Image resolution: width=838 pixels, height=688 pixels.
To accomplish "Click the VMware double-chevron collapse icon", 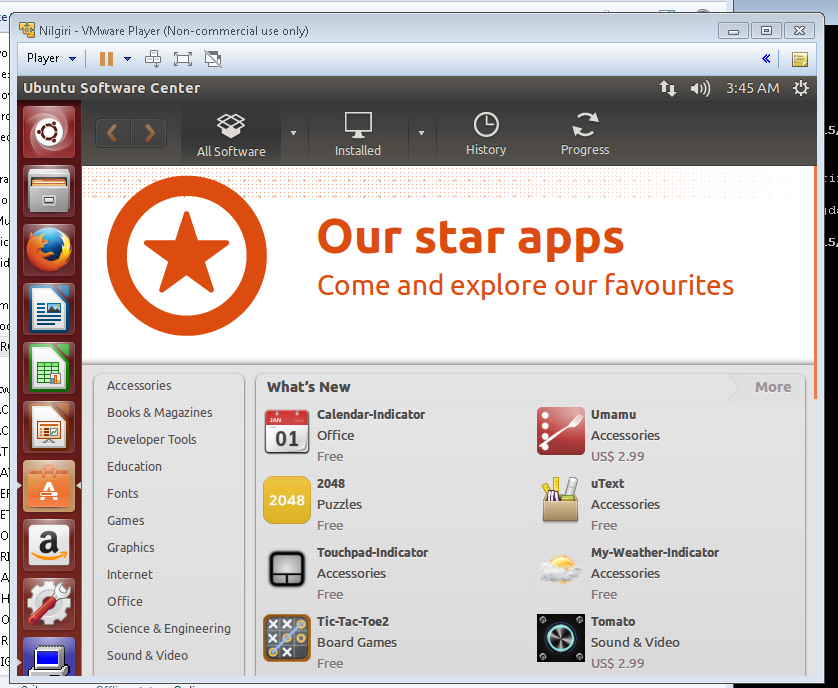I will tap(766, 59).
